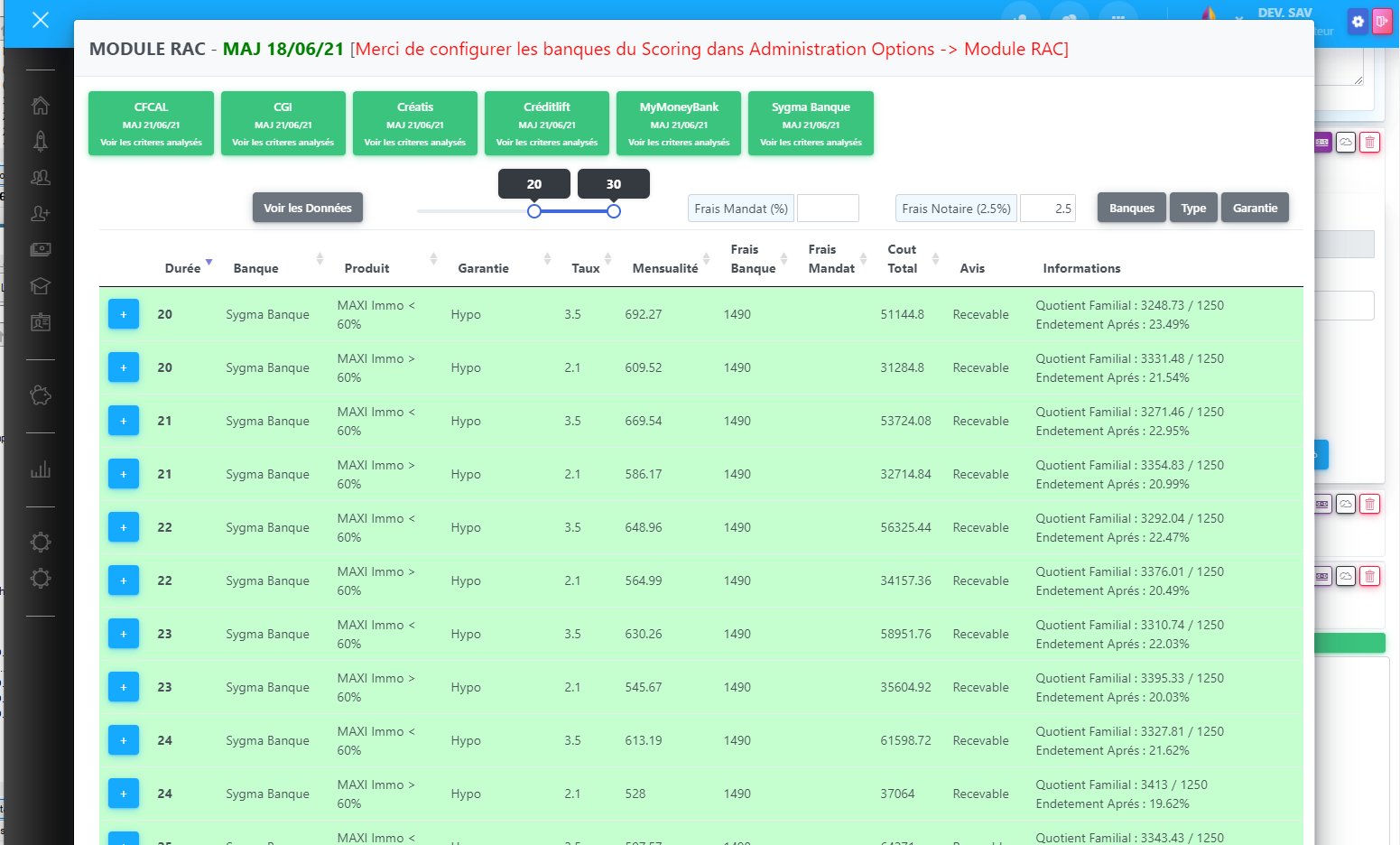Sort the table by the Produit column

pos(366,268)
